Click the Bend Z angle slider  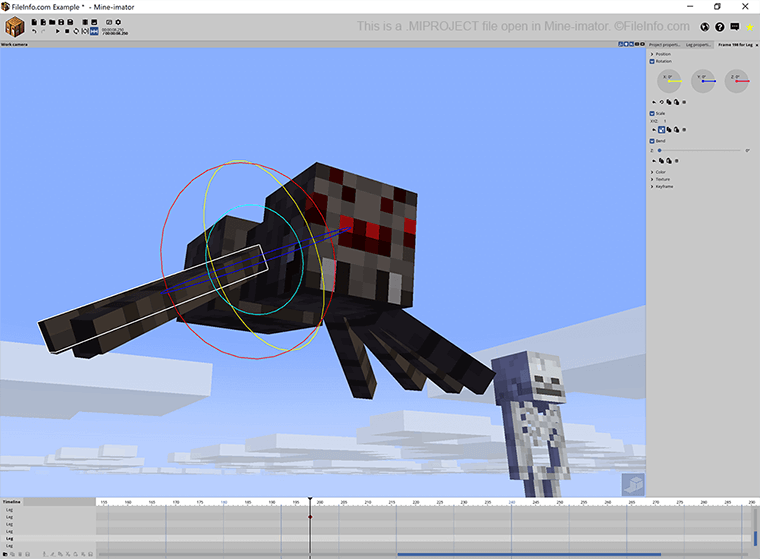coord(700,150)
